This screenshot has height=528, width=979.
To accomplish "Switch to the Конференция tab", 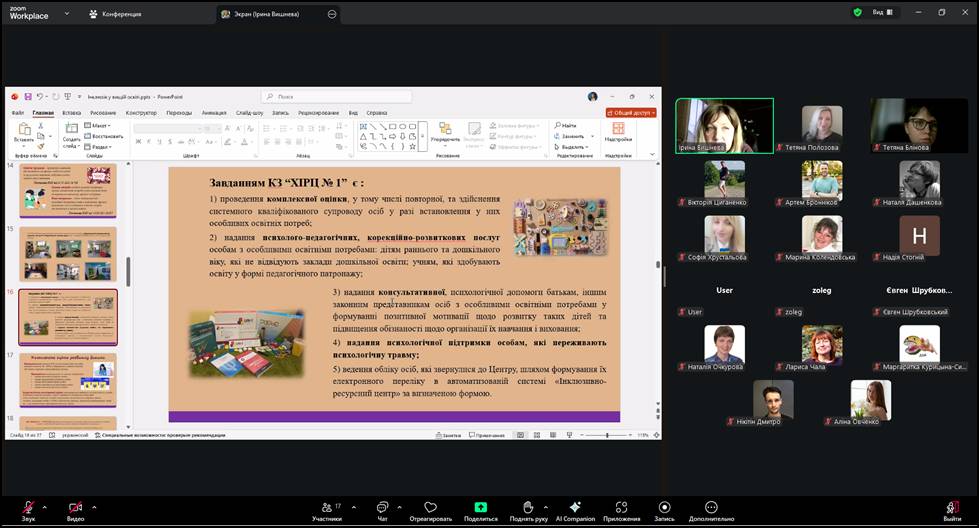I will [x=120, y=14].
